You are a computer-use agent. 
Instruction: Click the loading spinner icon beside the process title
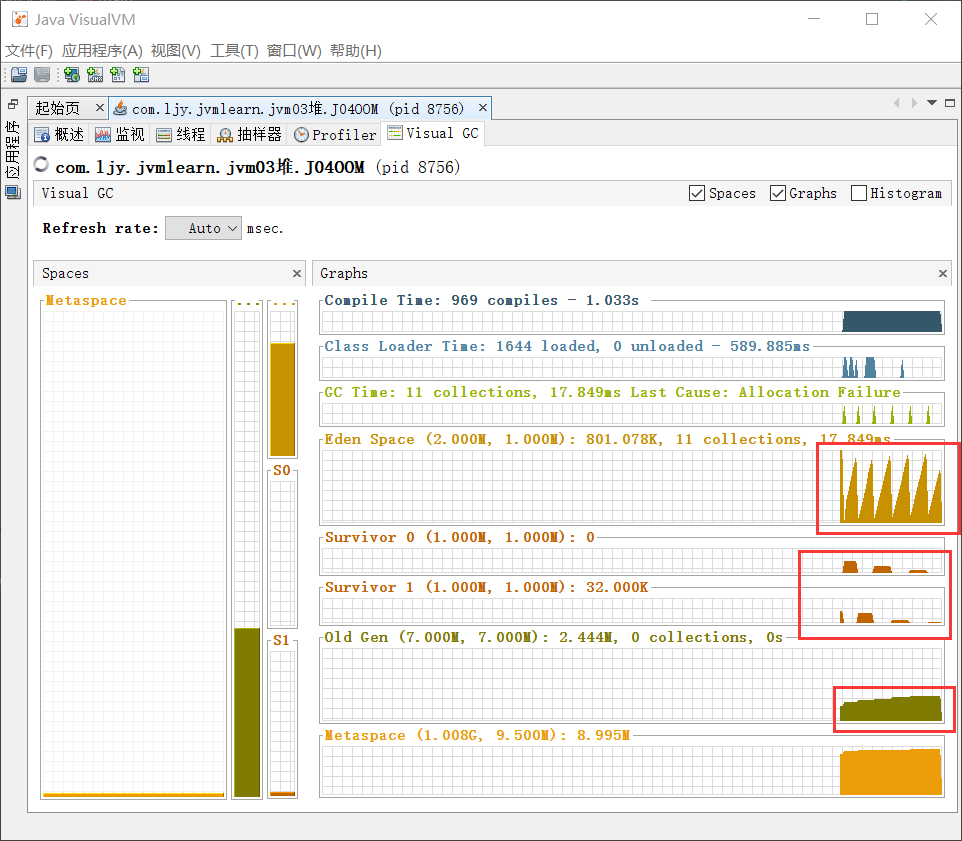coord(41,164)
